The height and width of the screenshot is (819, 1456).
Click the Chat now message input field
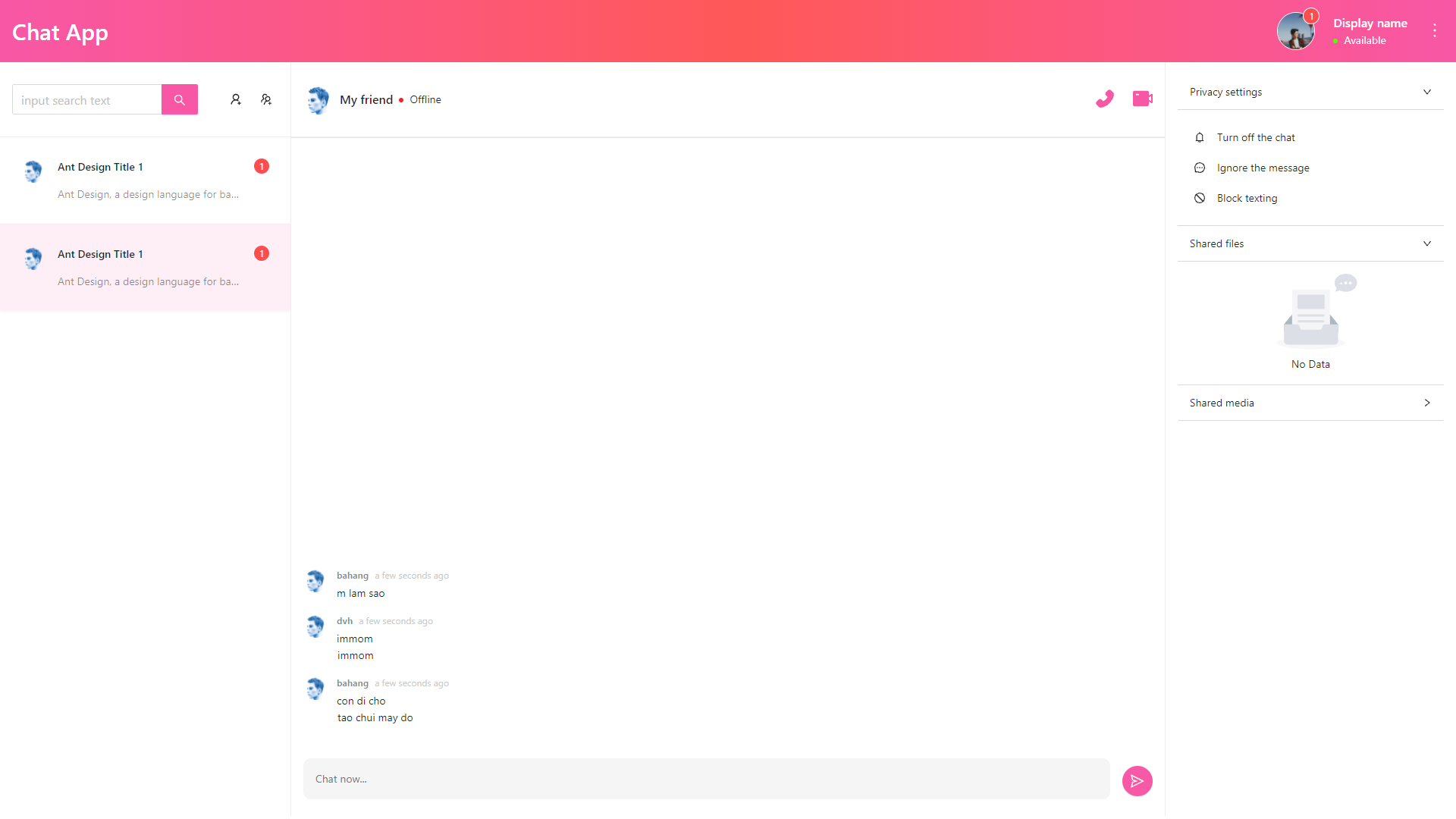pos(705,778)
